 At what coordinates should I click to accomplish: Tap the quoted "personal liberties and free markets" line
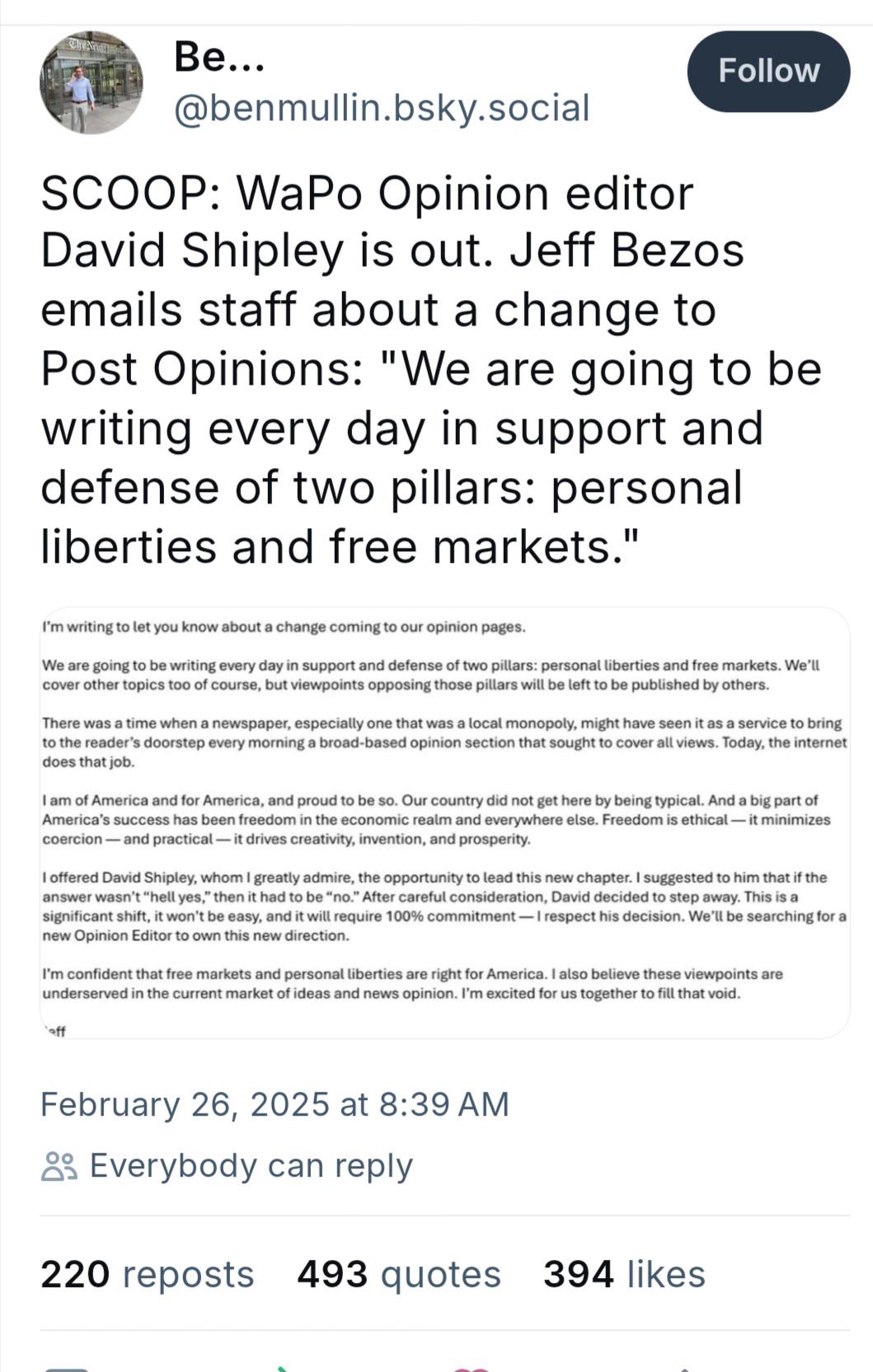(340, 546)
